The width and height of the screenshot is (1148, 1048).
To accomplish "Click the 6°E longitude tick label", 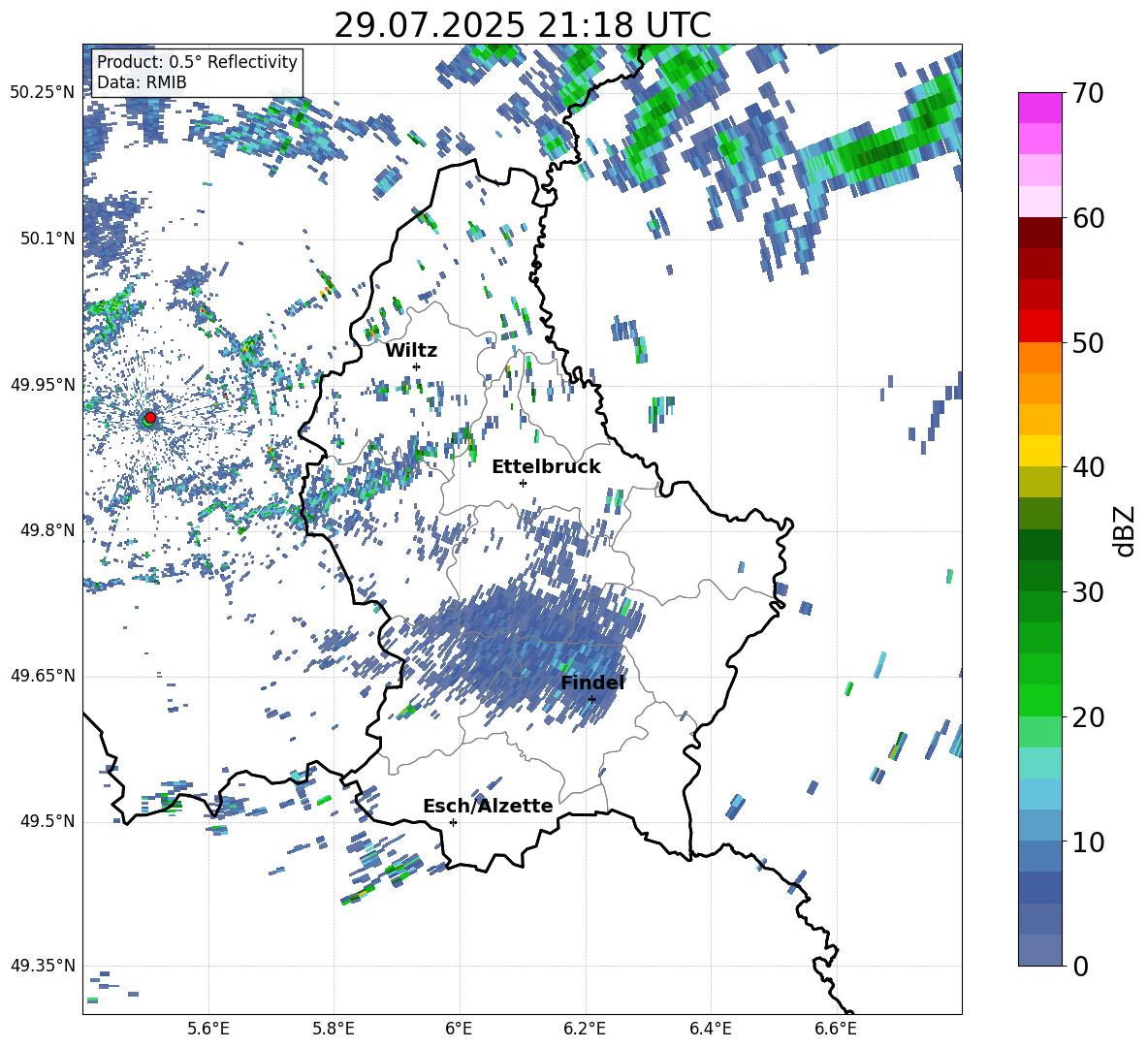I will 459,1030.
